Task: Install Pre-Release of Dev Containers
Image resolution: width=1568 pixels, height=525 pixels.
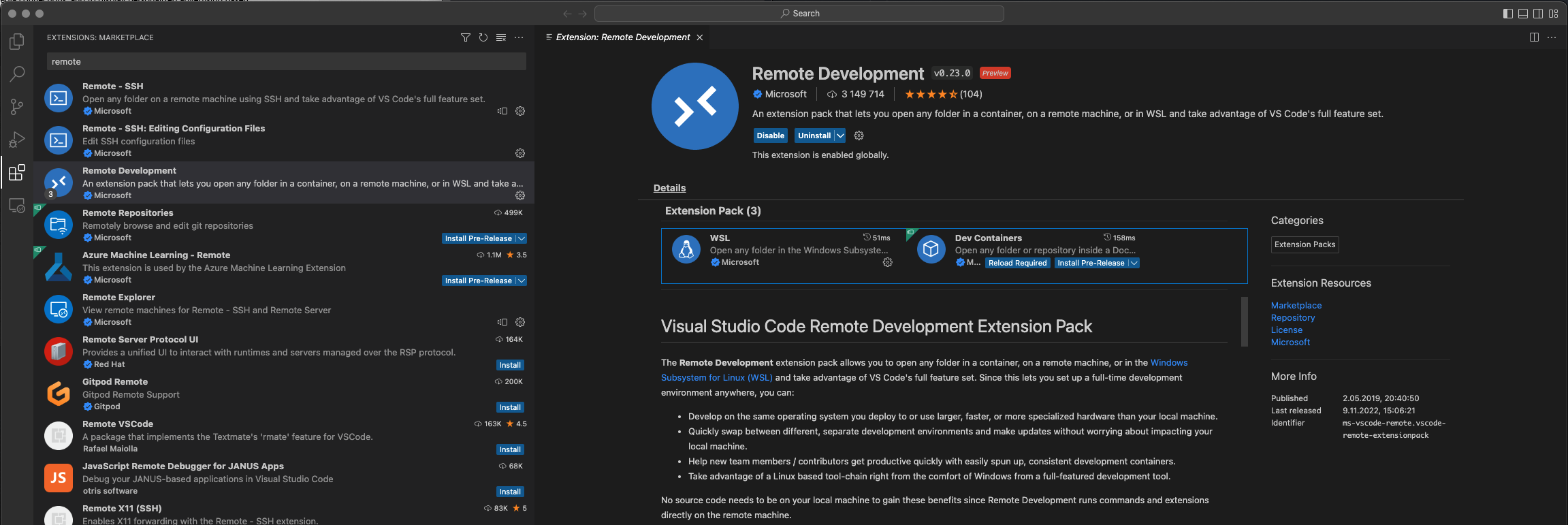Action: coord(1090,263)
